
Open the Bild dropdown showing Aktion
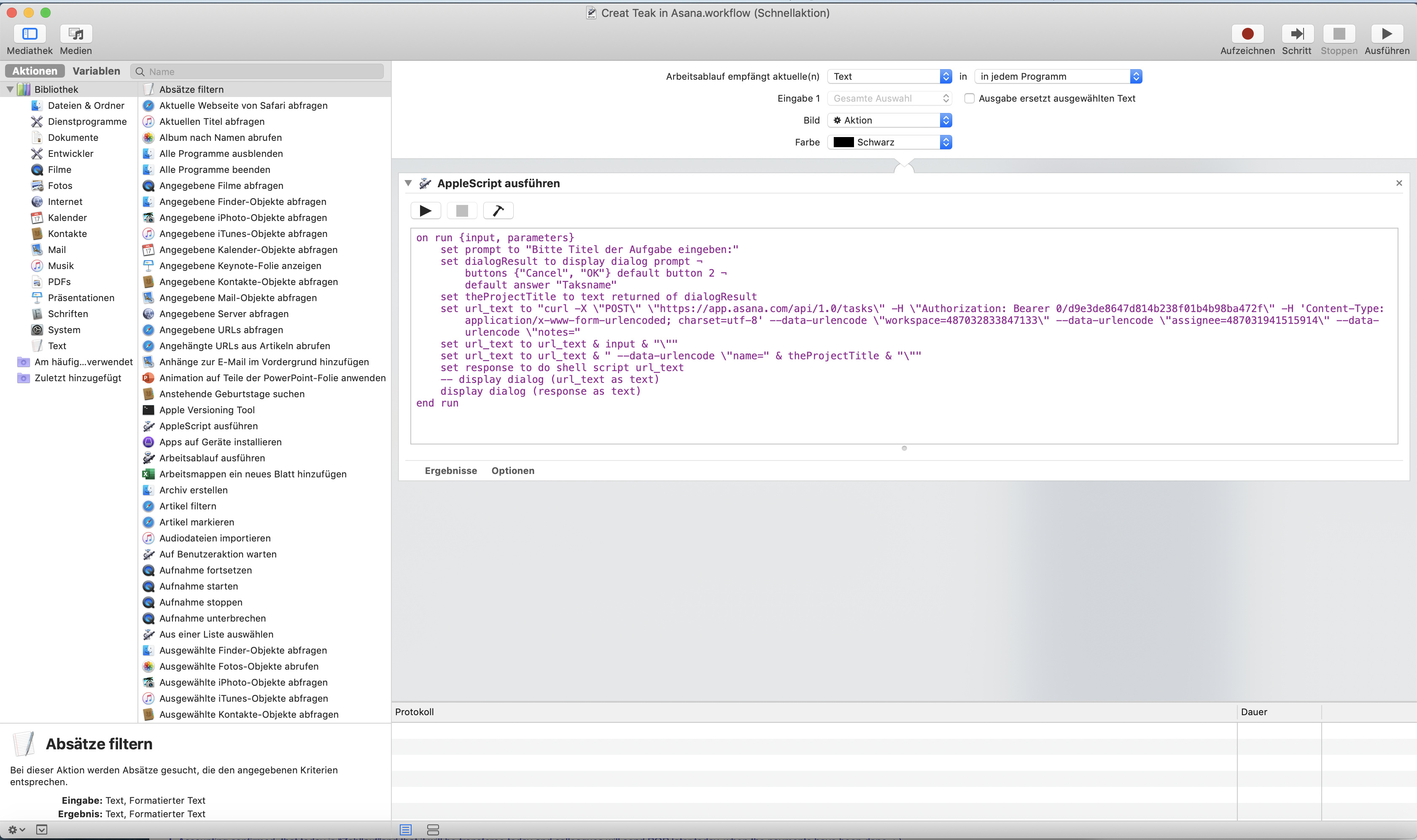click(x=888, y=120)
